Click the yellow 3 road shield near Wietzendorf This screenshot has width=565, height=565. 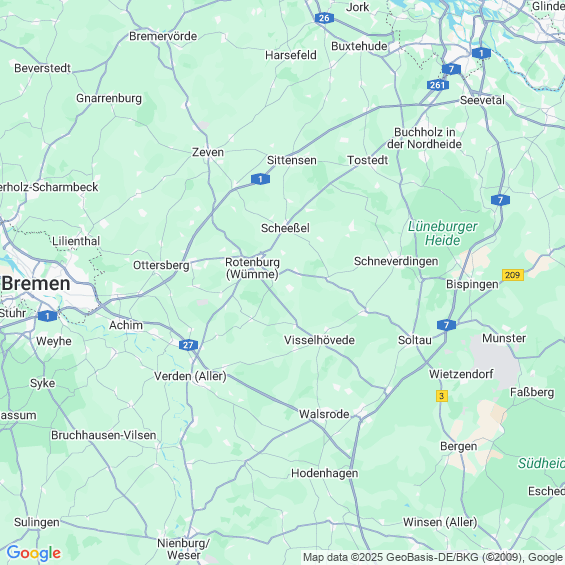point(442,396)
